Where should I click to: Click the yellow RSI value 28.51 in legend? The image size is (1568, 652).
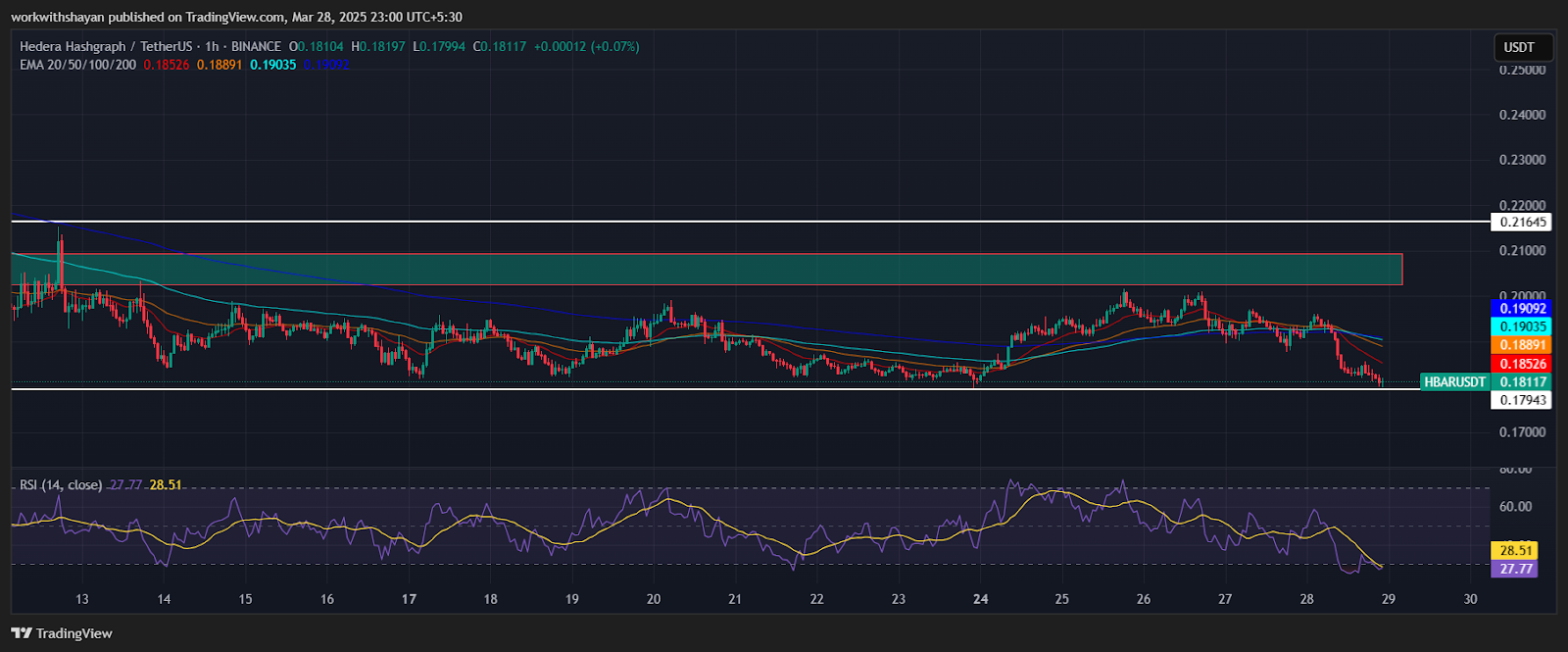coord(166,485)
